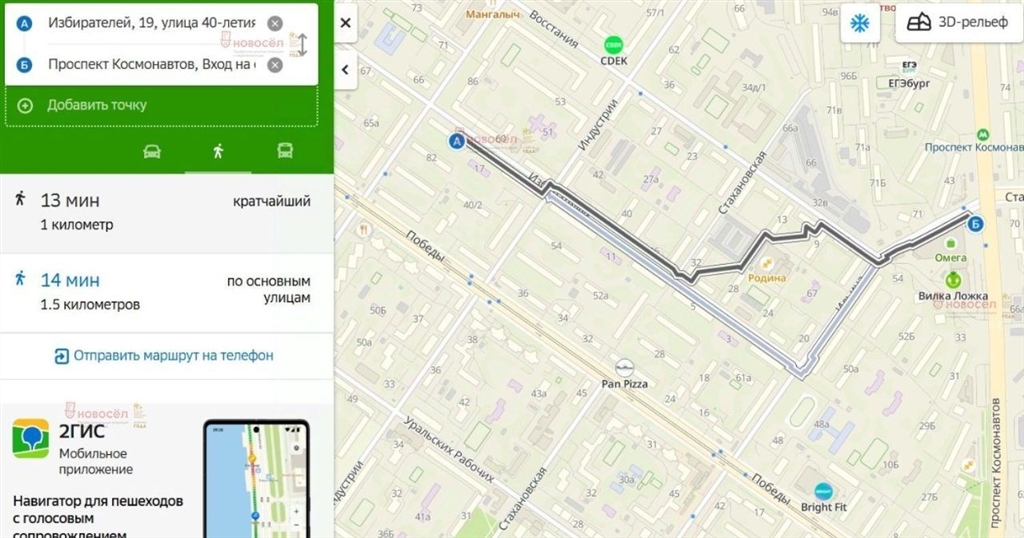1024x538 pixels.
Task: Close the route panel with X button
Action: pyautogui.click(x=345, y=23)
